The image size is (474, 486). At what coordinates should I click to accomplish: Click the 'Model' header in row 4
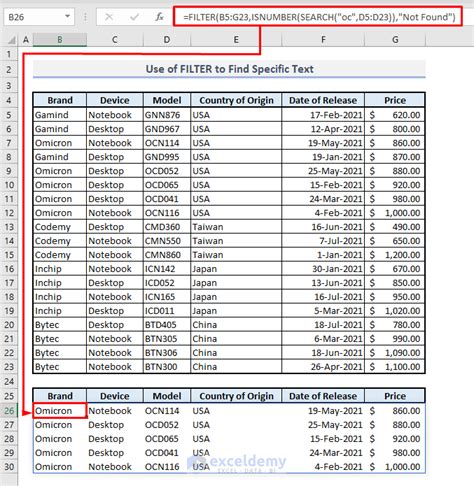coord(167,100)
